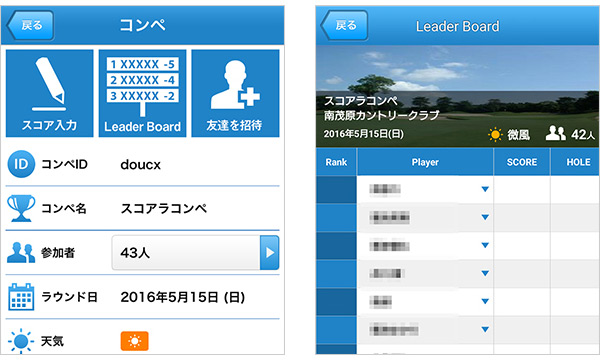
Task: Tap the calendar icon beside ラウンド日
Action: click(21, 296)
